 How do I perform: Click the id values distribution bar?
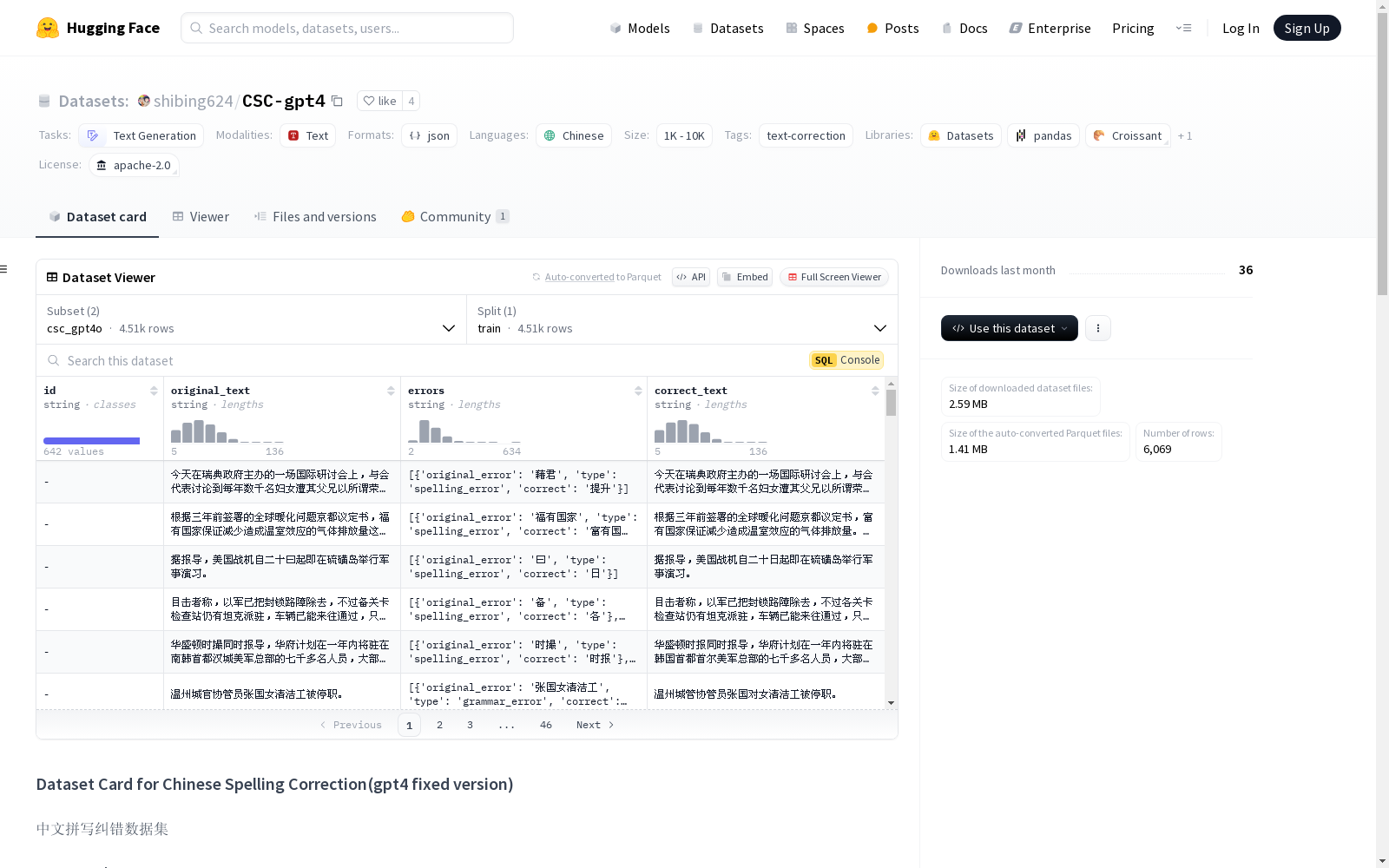point(91,441)
